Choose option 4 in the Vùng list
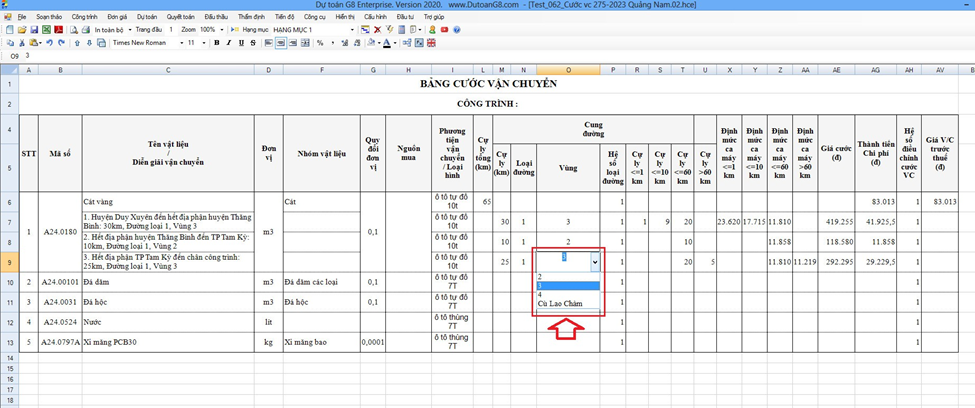This screenshot has width=975, height=408. (540, 294)
